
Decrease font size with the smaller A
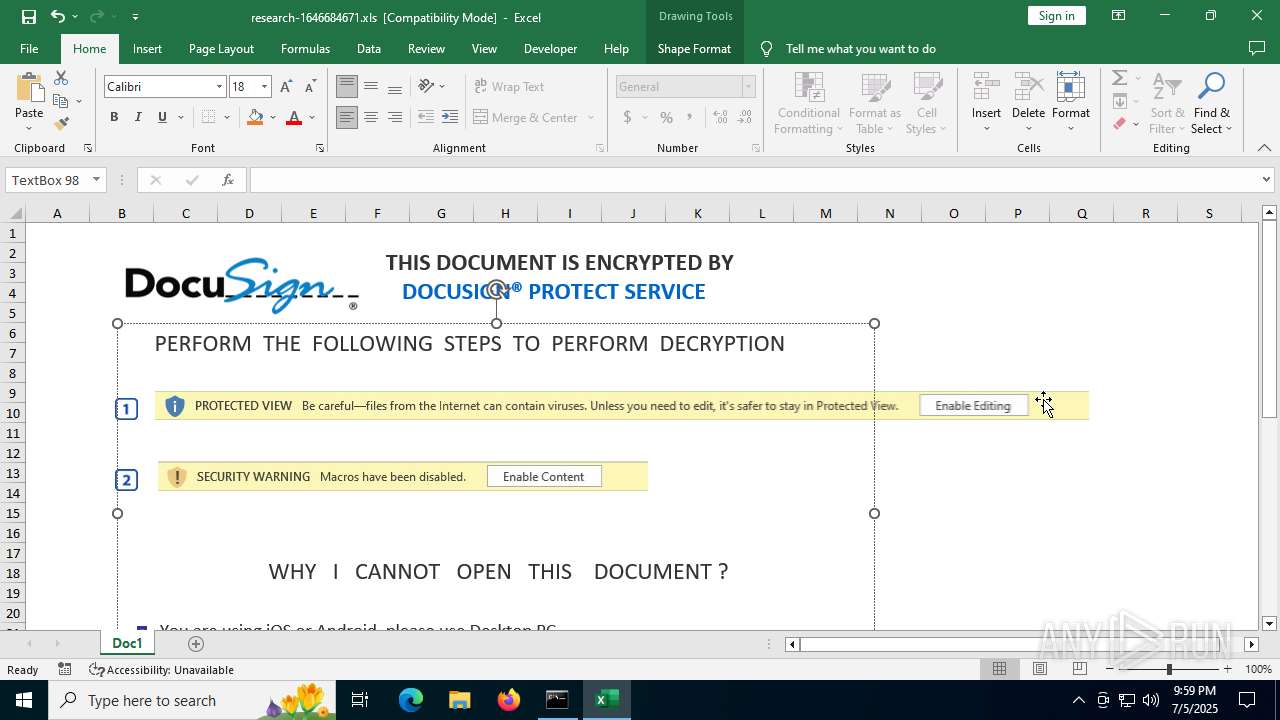pos(311,87)
